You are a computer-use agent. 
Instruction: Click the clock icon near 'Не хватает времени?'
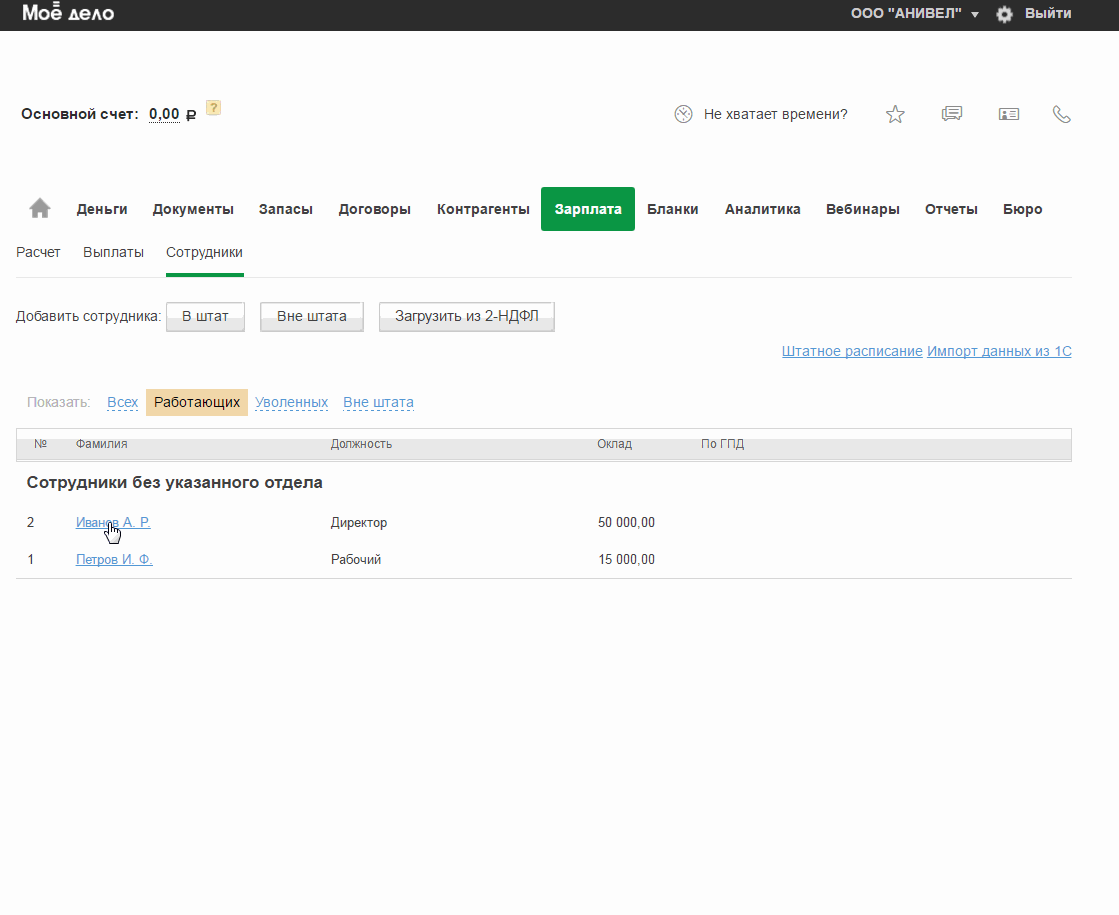(x=683, y=114)
